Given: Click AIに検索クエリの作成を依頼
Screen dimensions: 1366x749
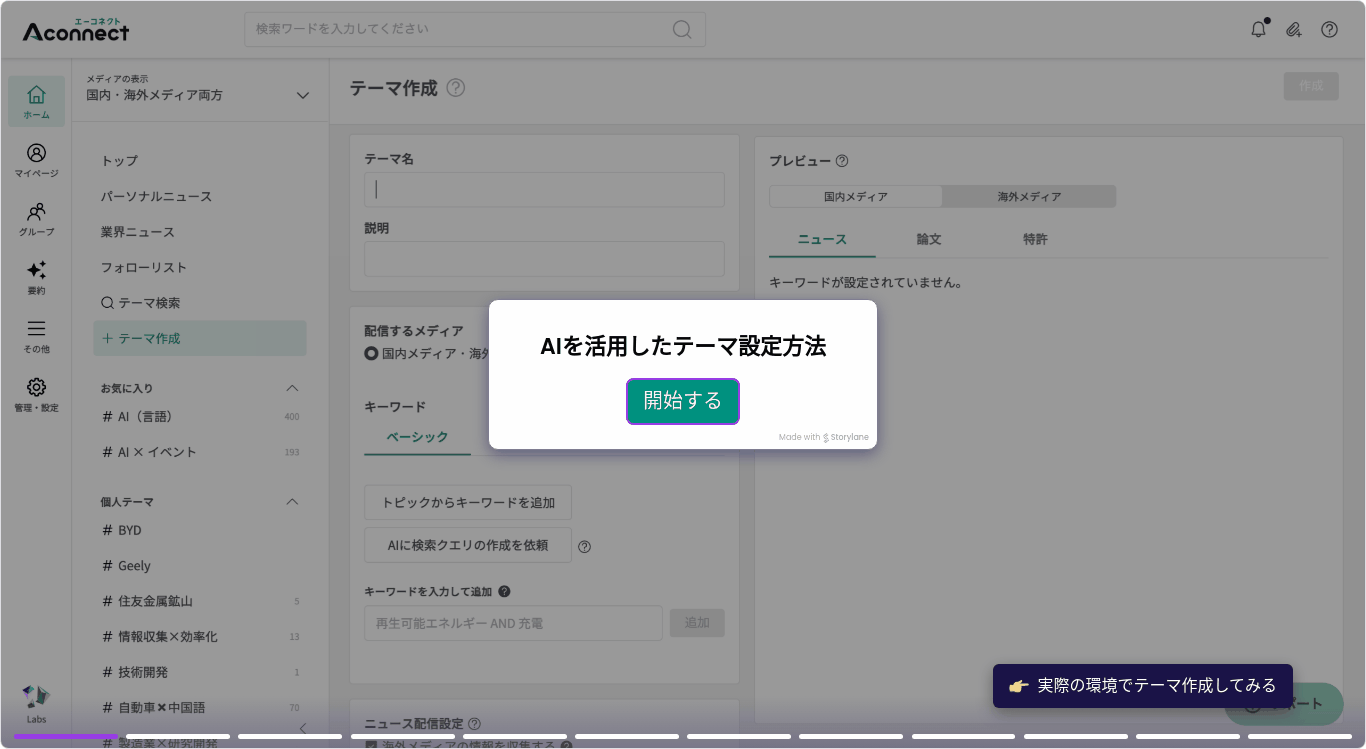Looking at the screenshot, I should pos(467,545).
